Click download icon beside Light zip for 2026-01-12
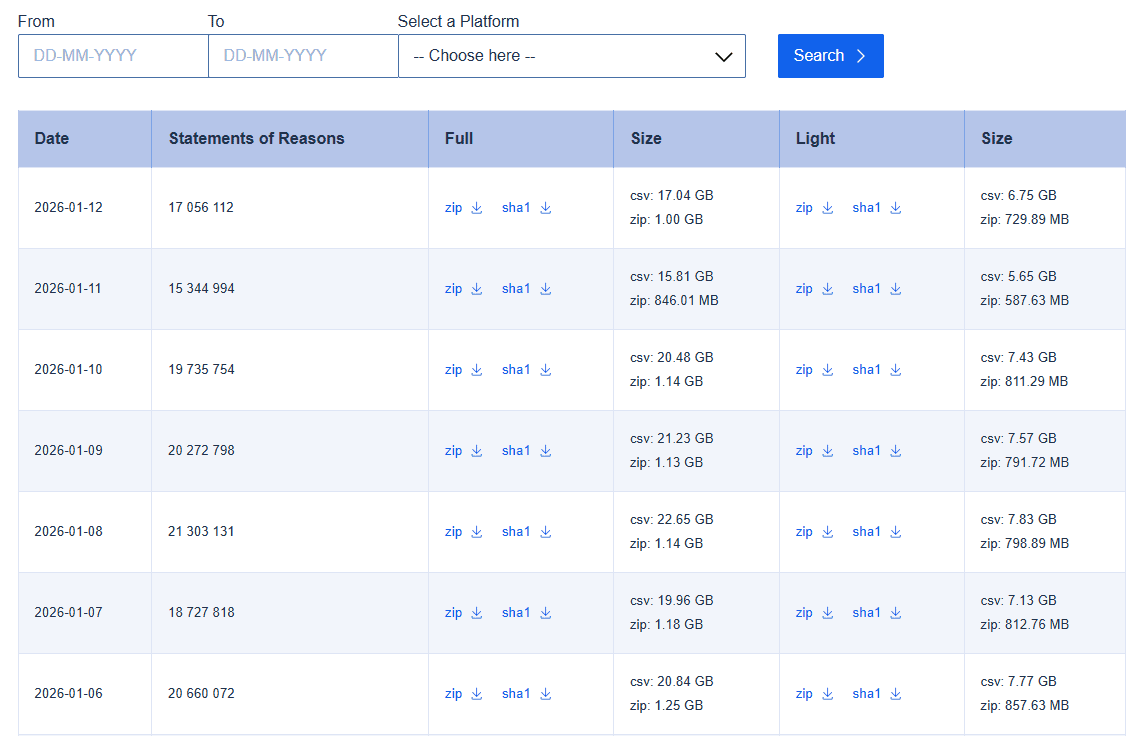This screenshot has height=736, width=1146. [x=828, y=208]
